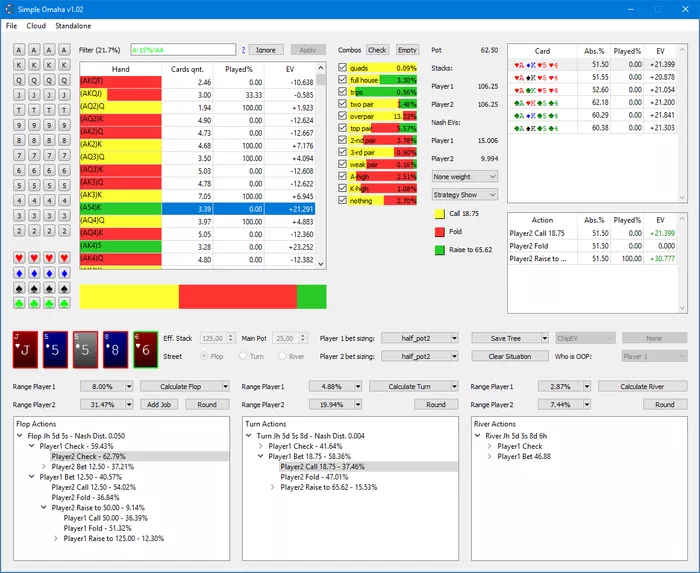The height and width of the screenshot is (573, 700).
Task: Click the first blue diamond suit button
Action: coord(19,274)
